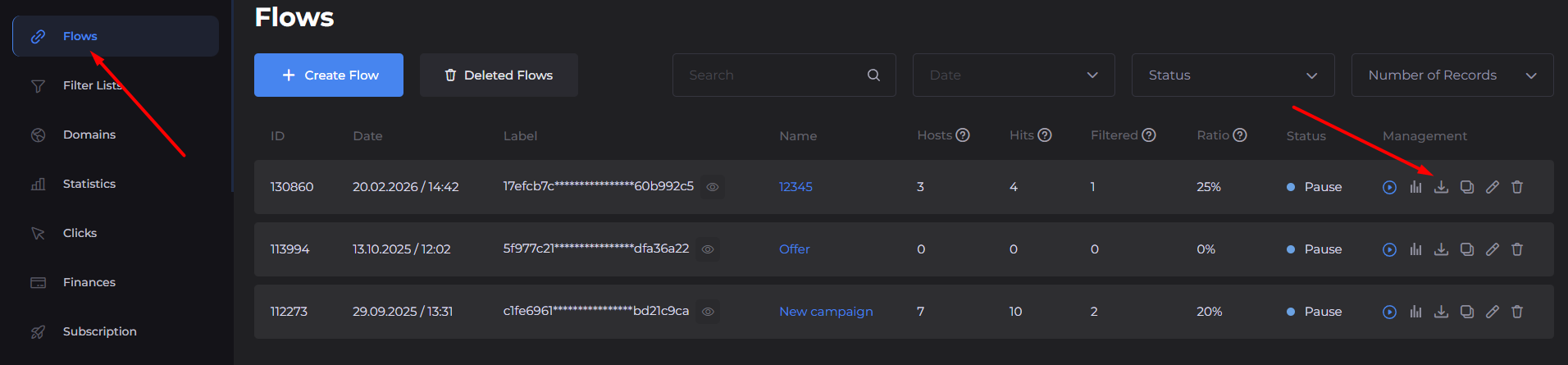Download flow 130860 using download icon
The width and height of the screenshot is (1568, 365).
pyautogui.click(x=1441, y=187)
